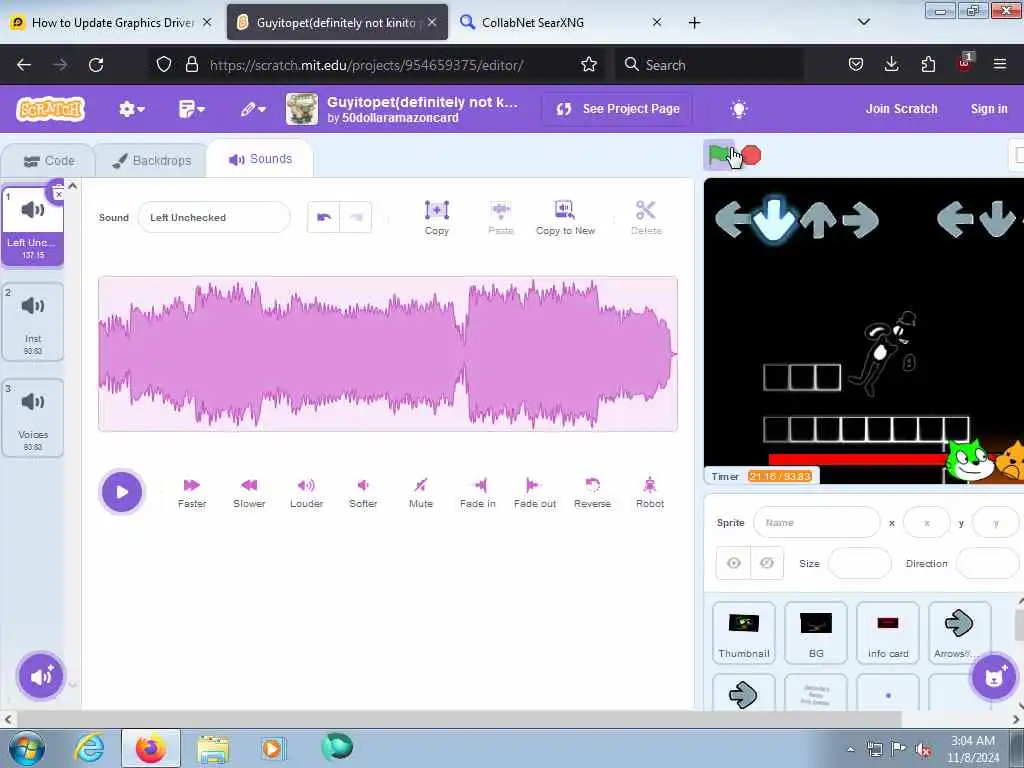The image size is (1024, 768).
Task: Select the info card sprite
Action: click(x=888, y=633)
